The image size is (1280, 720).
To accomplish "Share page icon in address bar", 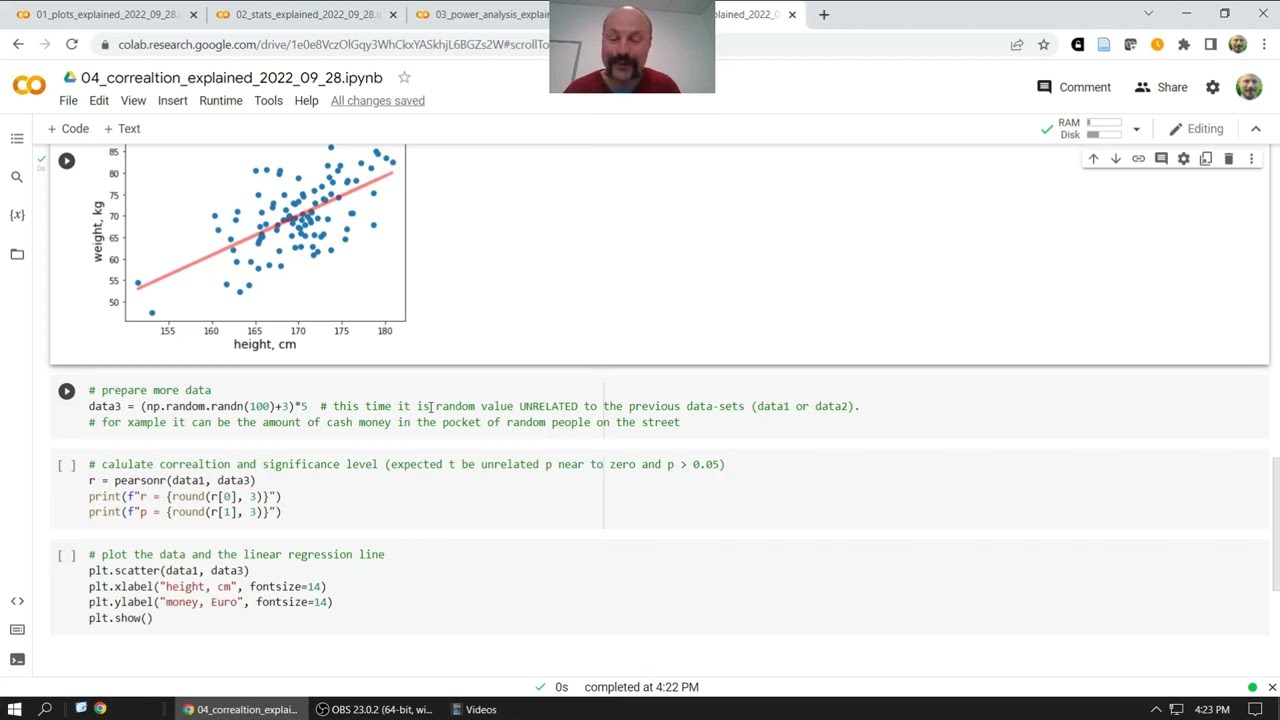I will tap(1017, 44).
